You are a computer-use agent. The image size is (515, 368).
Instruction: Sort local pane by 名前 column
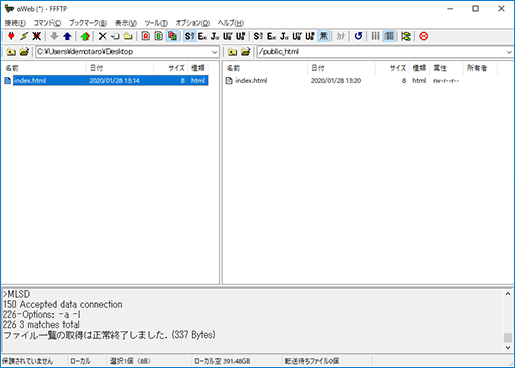pos(44,68)
